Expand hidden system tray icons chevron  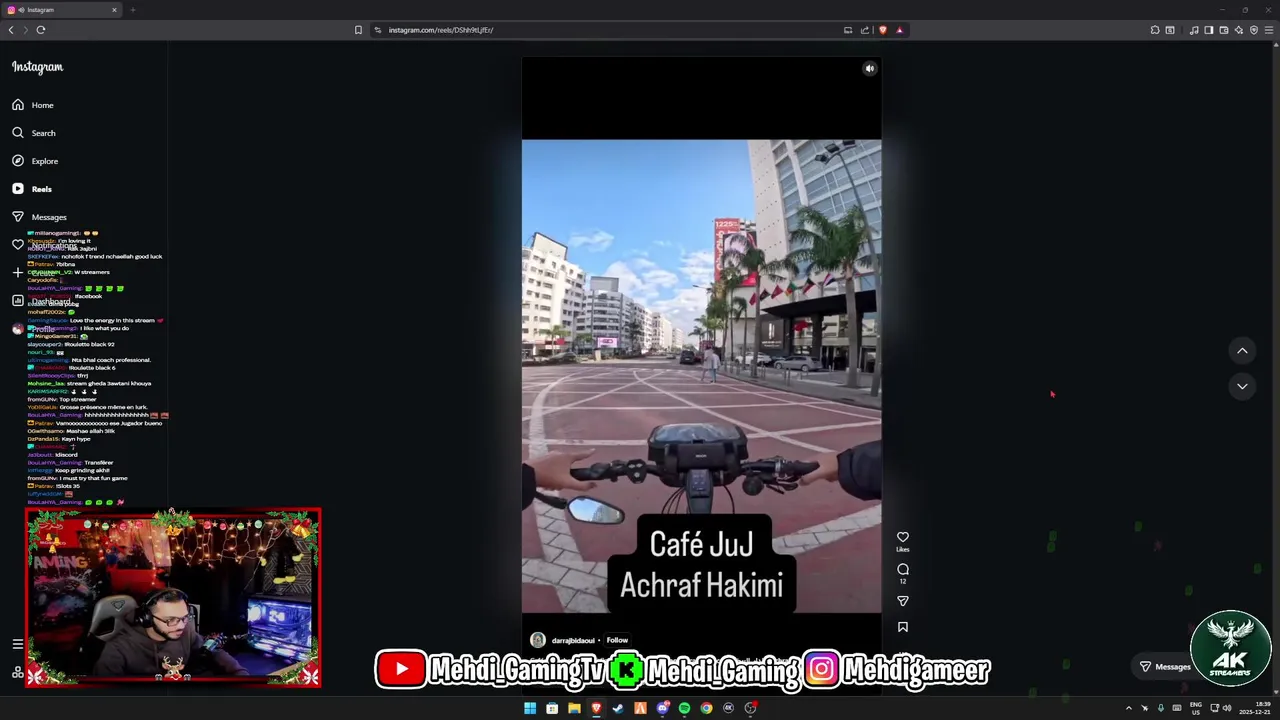(x=1129, y=708)
